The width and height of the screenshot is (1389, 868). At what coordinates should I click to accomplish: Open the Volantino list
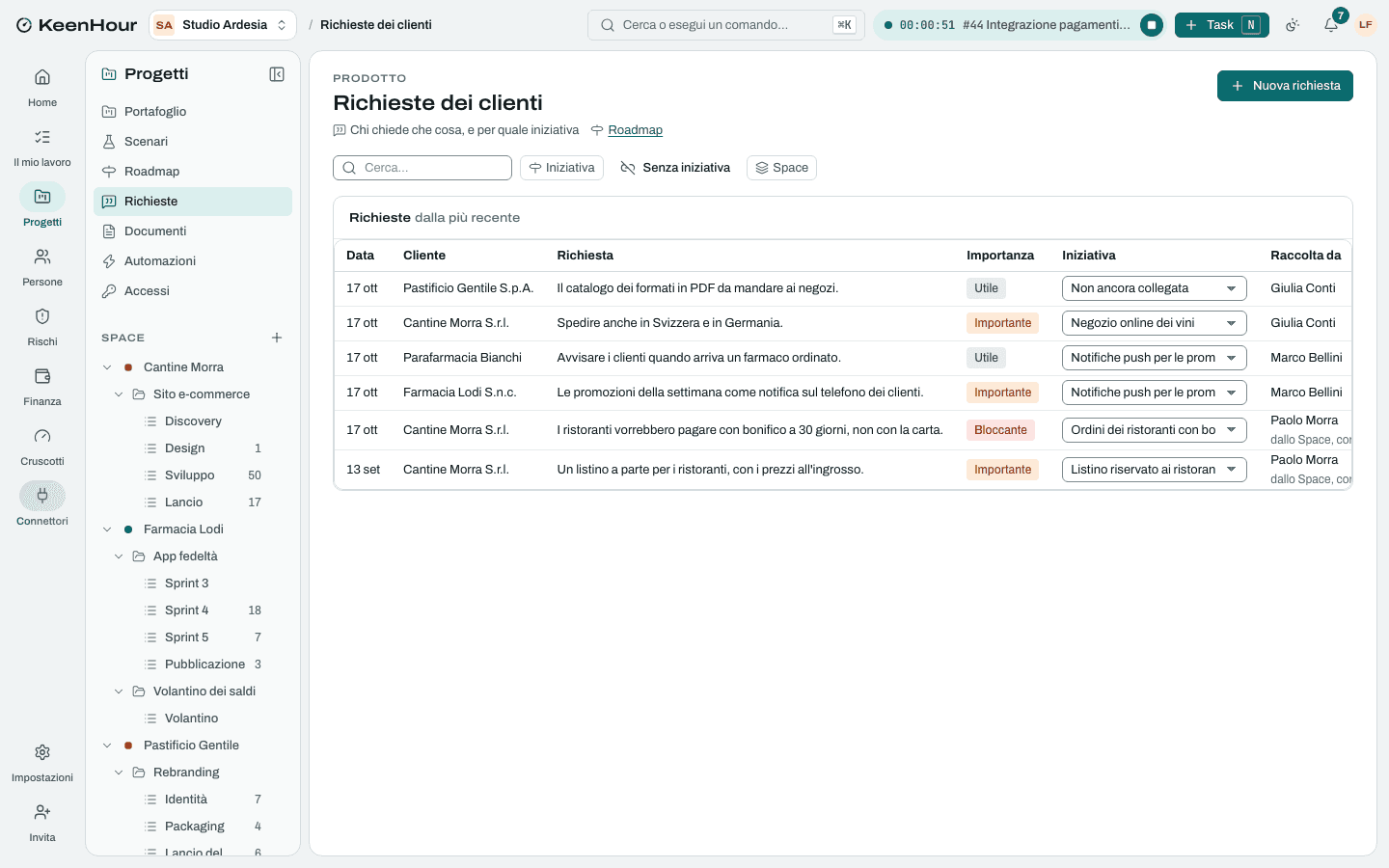[x=193, y=719]
